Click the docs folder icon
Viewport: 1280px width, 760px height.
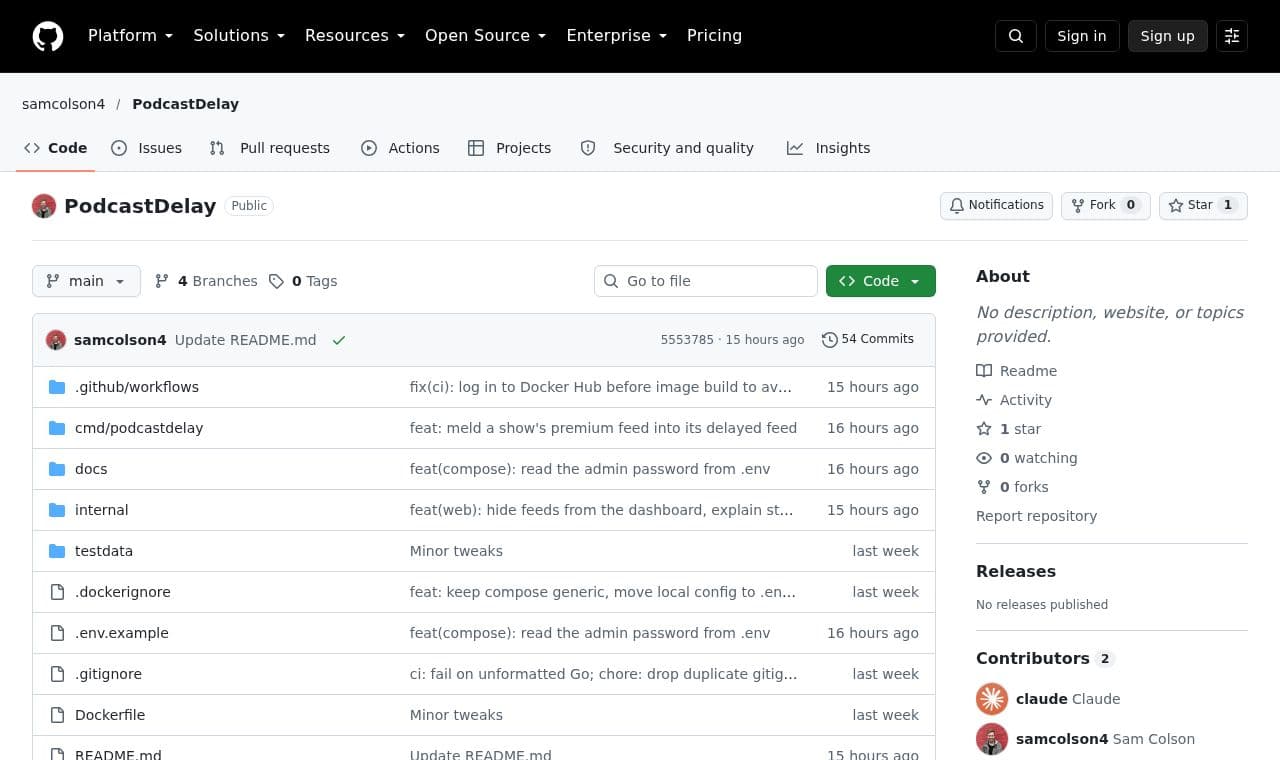click(57, 469)
